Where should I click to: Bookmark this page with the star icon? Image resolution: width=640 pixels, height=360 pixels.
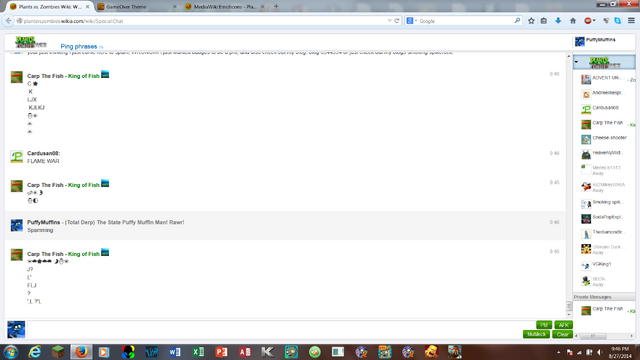coord(531,21)
